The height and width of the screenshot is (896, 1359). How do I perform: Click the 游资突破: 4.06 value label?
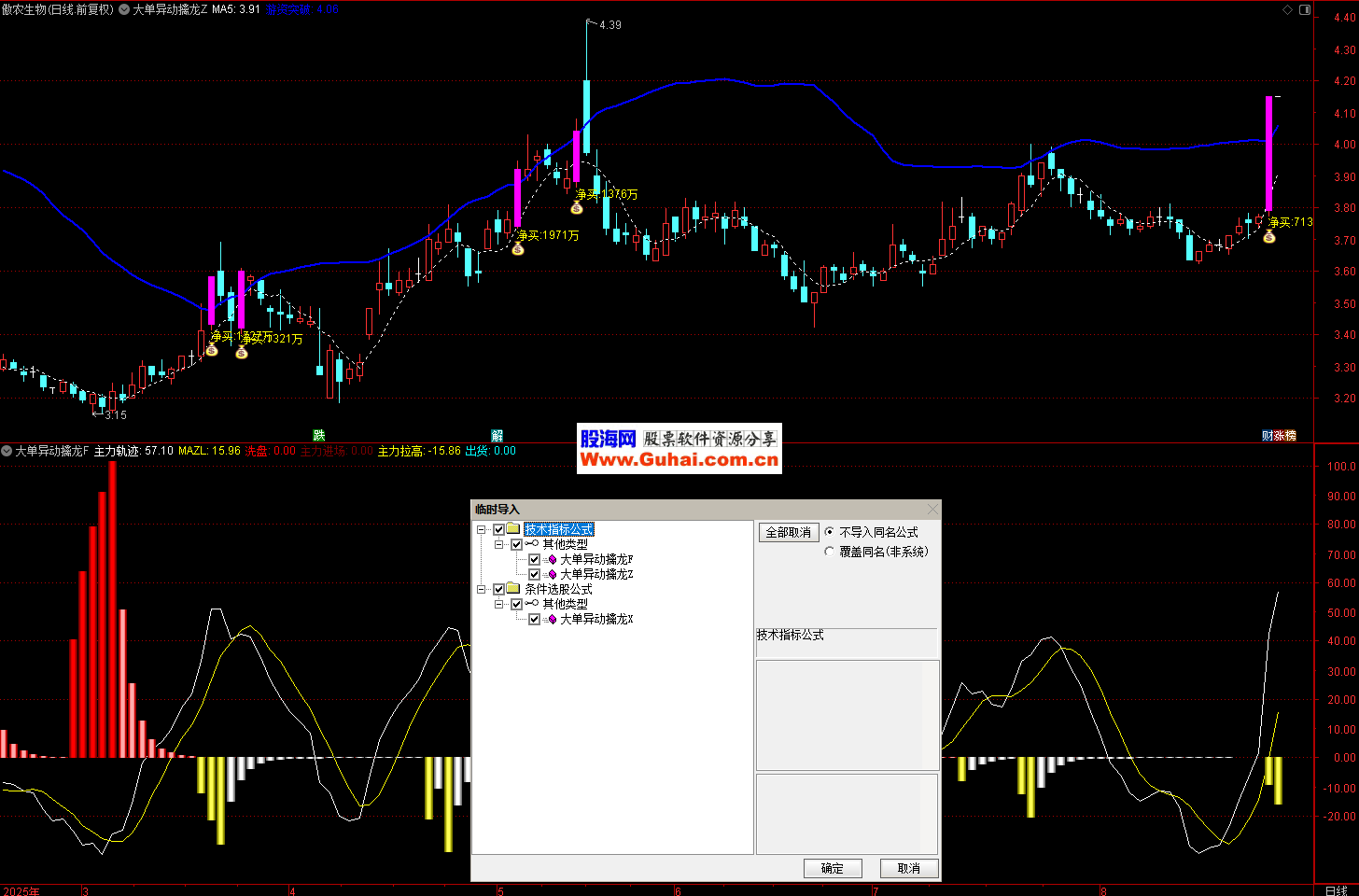pyautogui.click(x=302, y=9)
